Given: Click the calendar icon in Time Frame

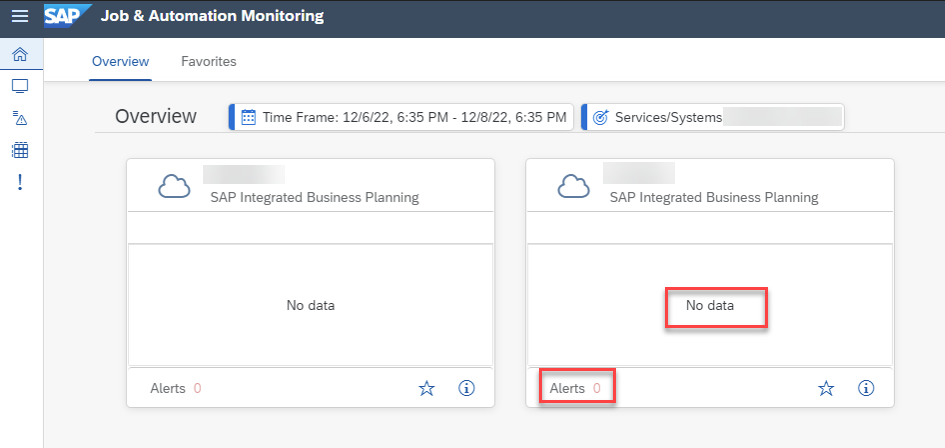Looking at the screenshot, I should 248,117.
